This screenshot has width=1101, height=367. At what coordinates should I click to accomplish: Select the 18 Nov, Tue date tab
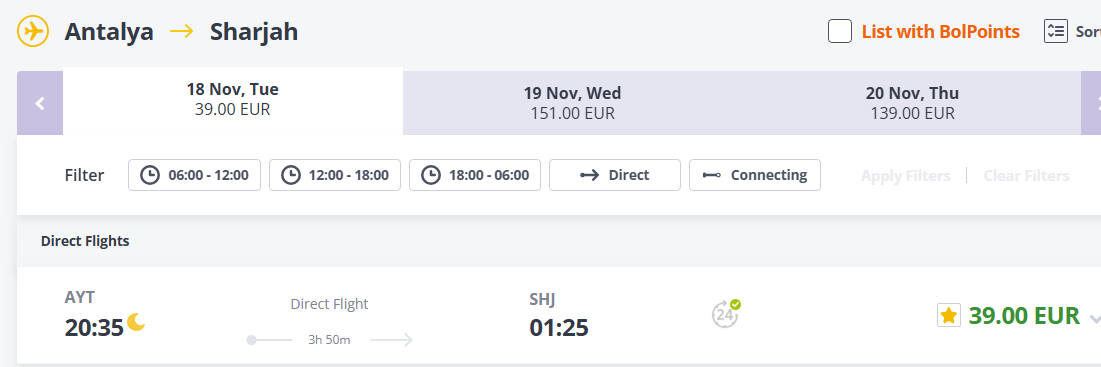tap(232, 100)
